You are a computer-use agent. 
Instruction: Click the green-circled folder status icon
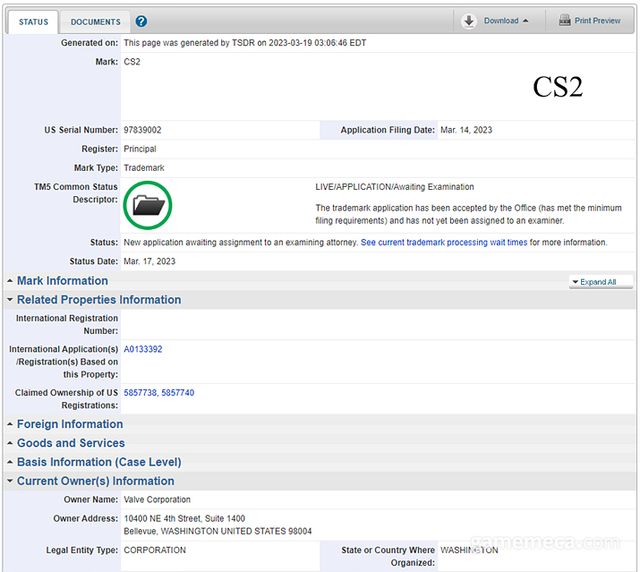[x=148, y=205]
